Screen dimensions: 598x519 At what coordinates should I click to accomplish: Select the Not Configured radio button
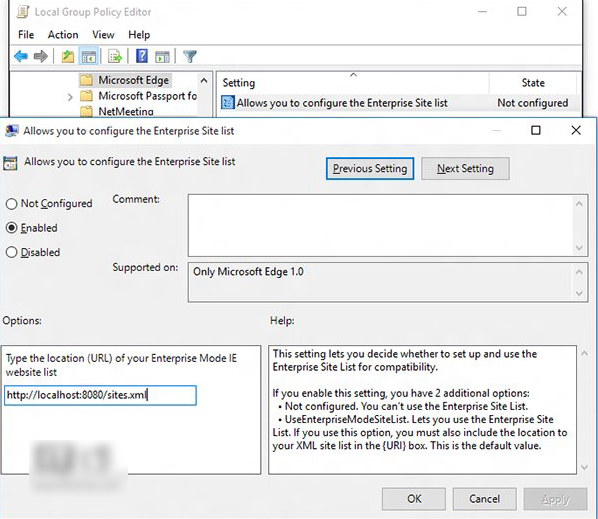(x=11, y=204)
